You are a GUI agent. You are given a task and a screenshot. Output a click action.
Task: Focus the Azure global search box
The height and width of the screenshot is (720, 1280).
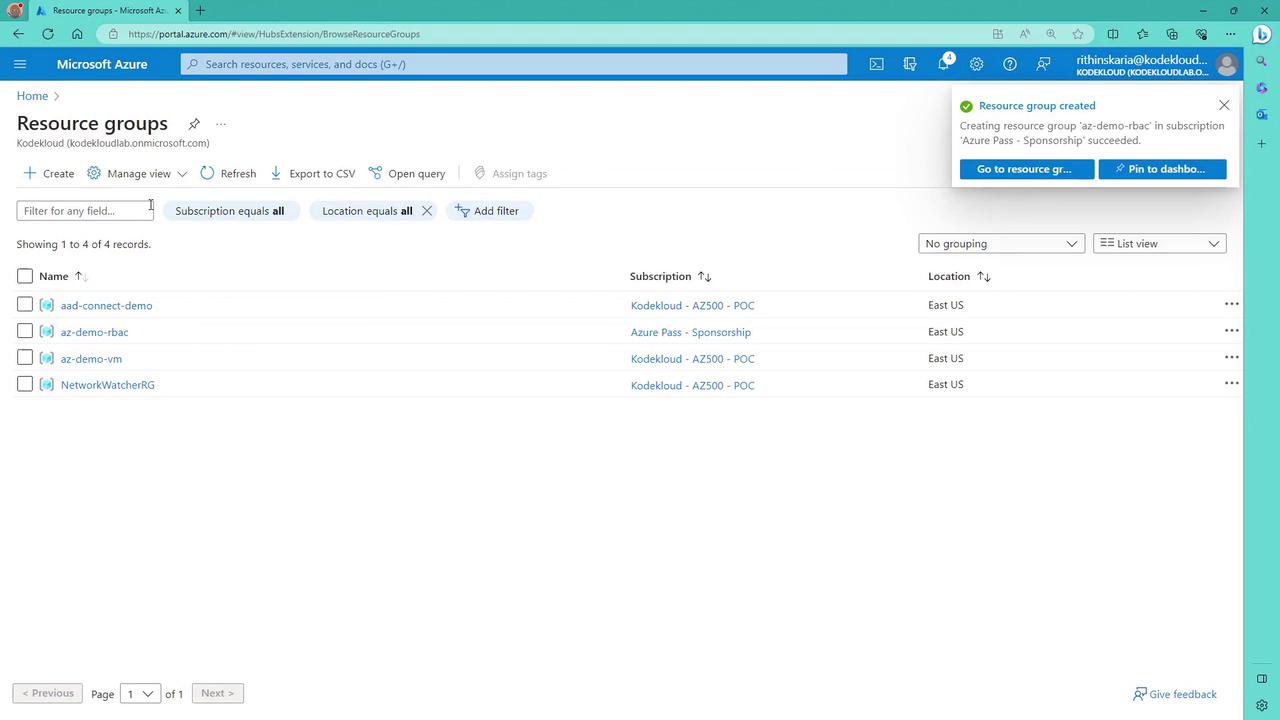(514, 64)
